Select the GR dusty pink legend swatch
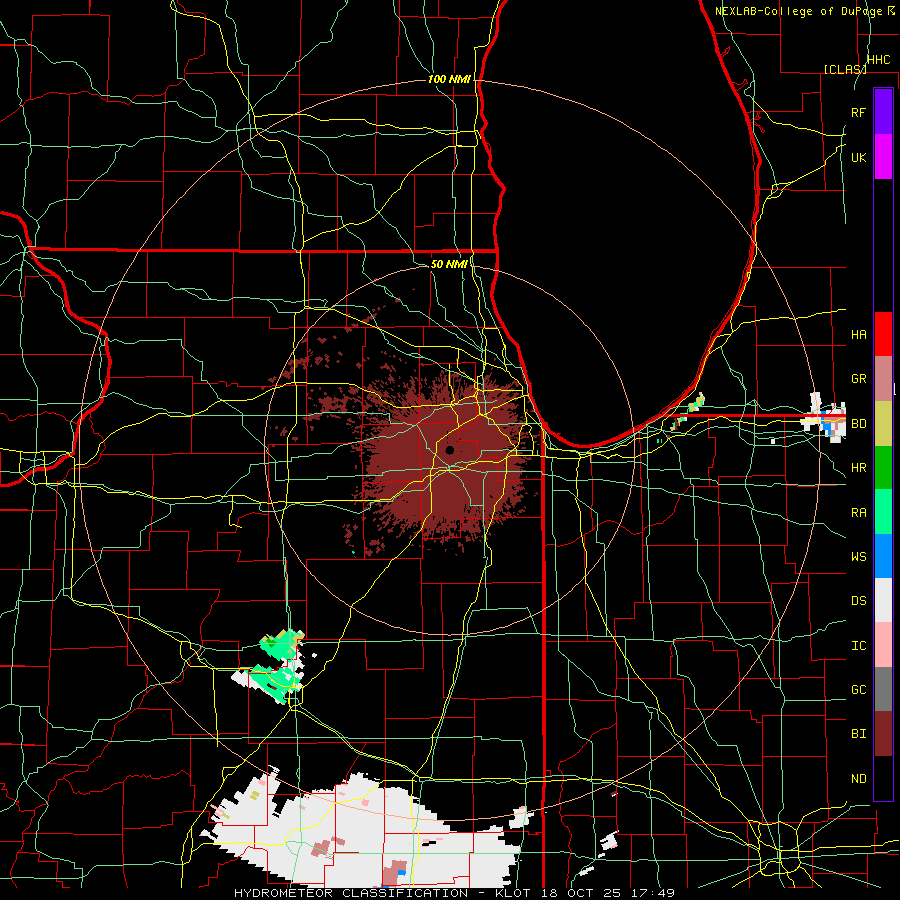900x900 pixels. [883, 379]
